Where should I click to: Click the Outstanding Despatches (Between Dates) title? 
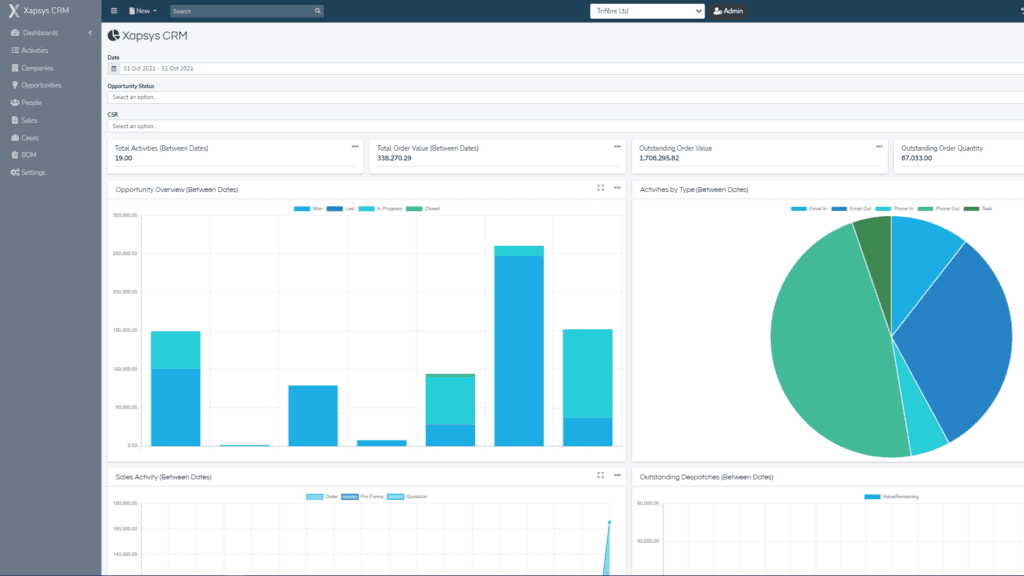coord(707,477)
